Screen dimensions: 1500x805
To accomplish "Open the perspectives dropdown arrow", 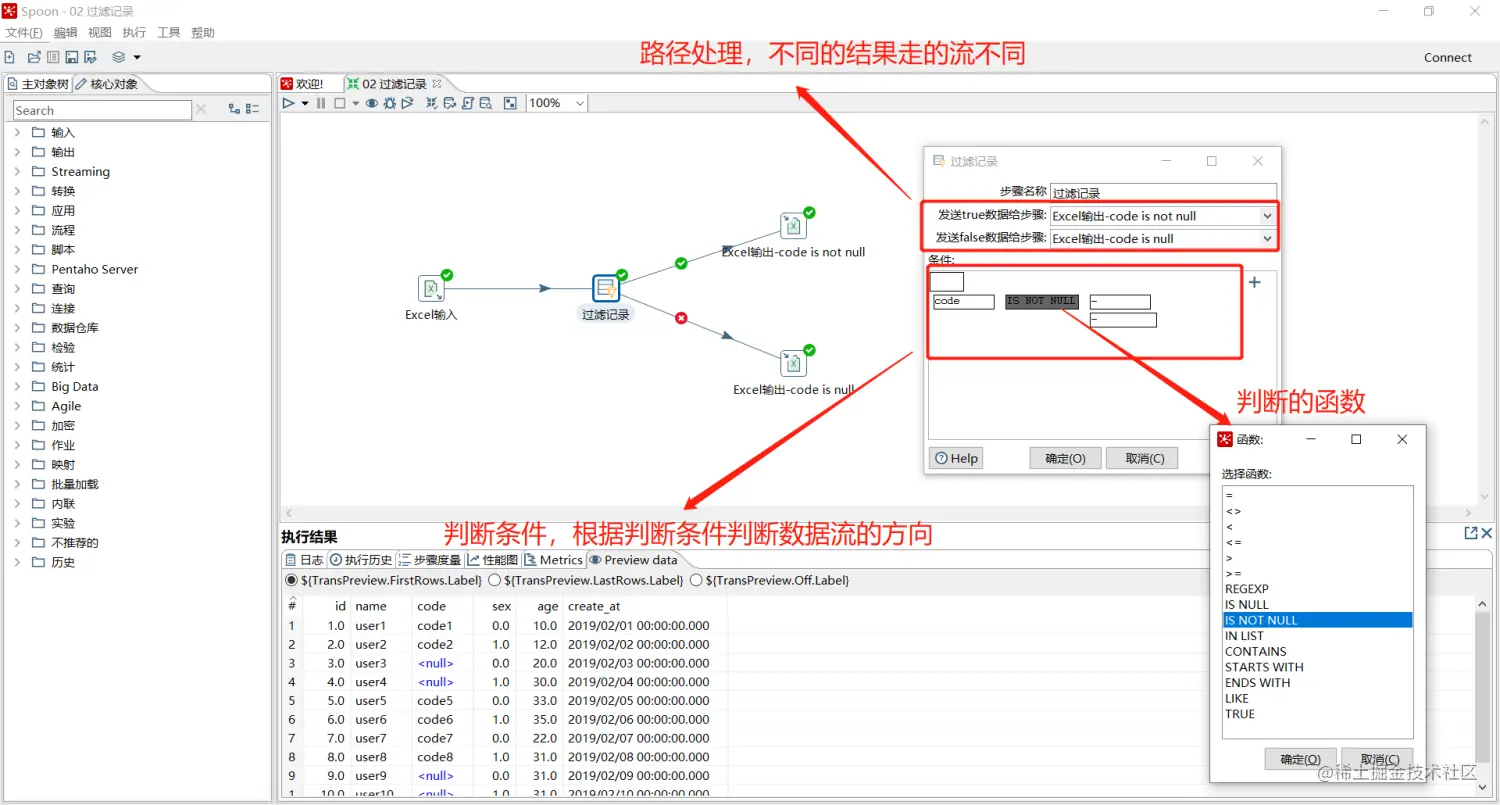I will point(137,57).
